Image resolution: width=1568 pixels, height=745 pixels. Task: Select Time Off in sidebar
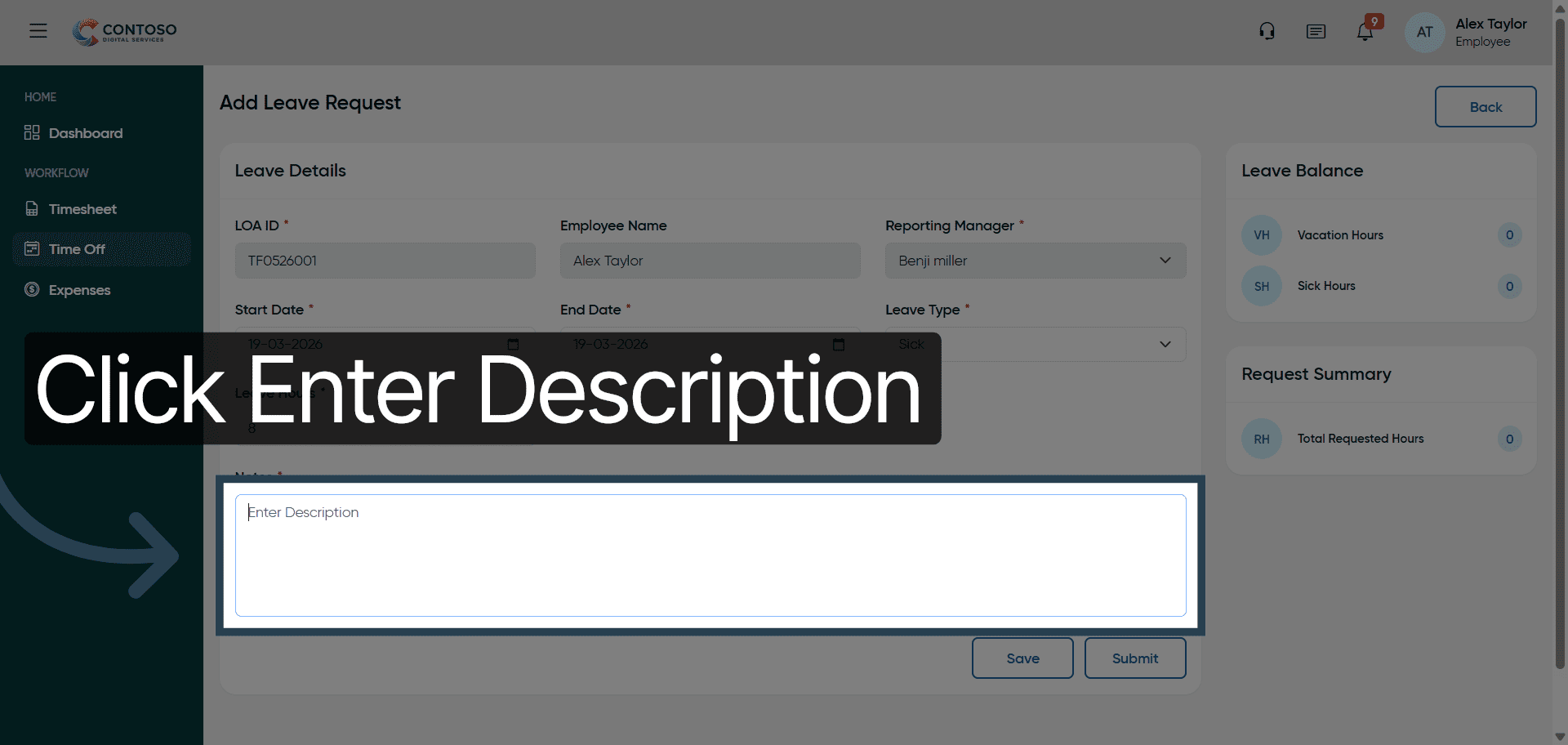[101, 249]
